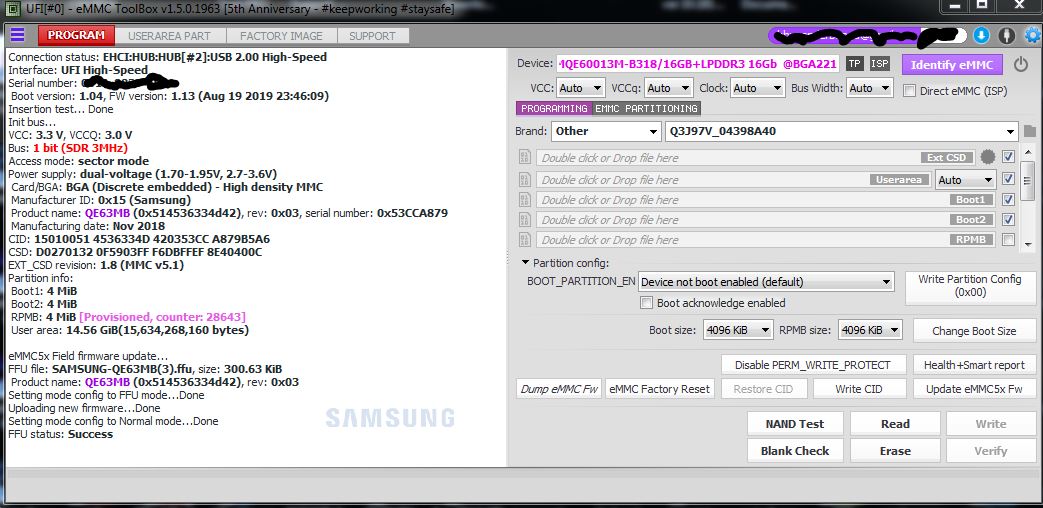Open the VCC voltage dropdown
1043x508 pixels.
(x=581, y=88)
